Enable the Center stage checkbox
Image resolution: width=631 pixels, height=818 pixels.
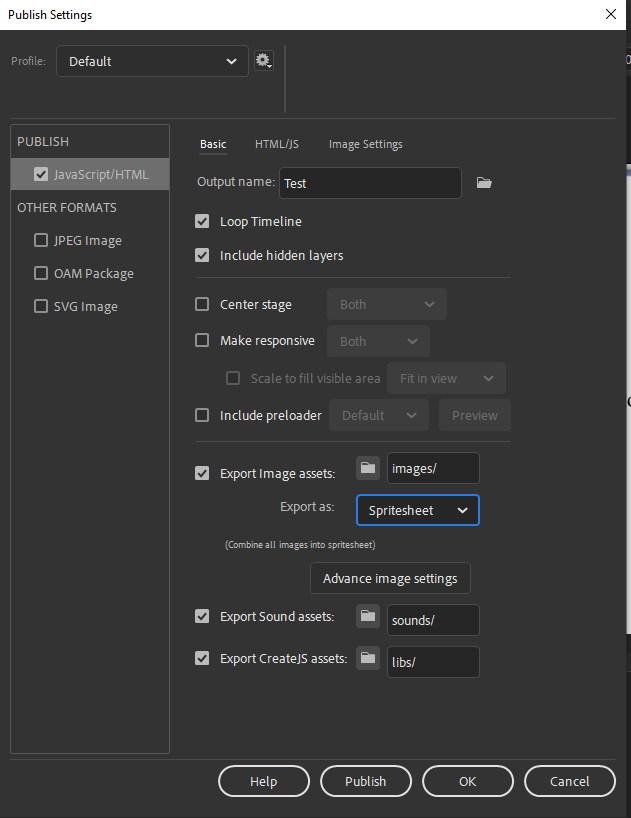202,304
